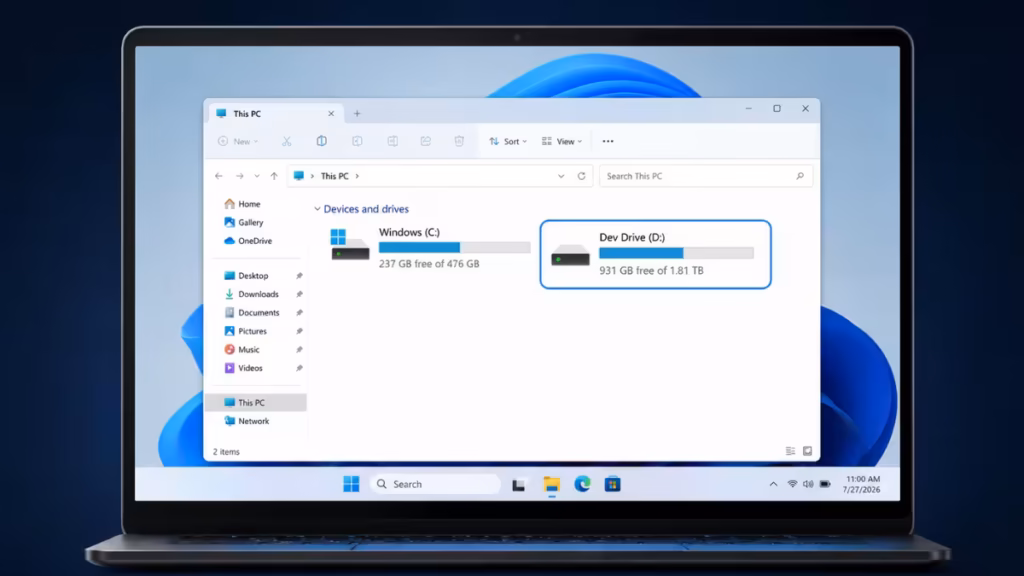Screen dimensions: 1024x576
Task: Click the volume icon in system tray
Action: tap(808, 484)
